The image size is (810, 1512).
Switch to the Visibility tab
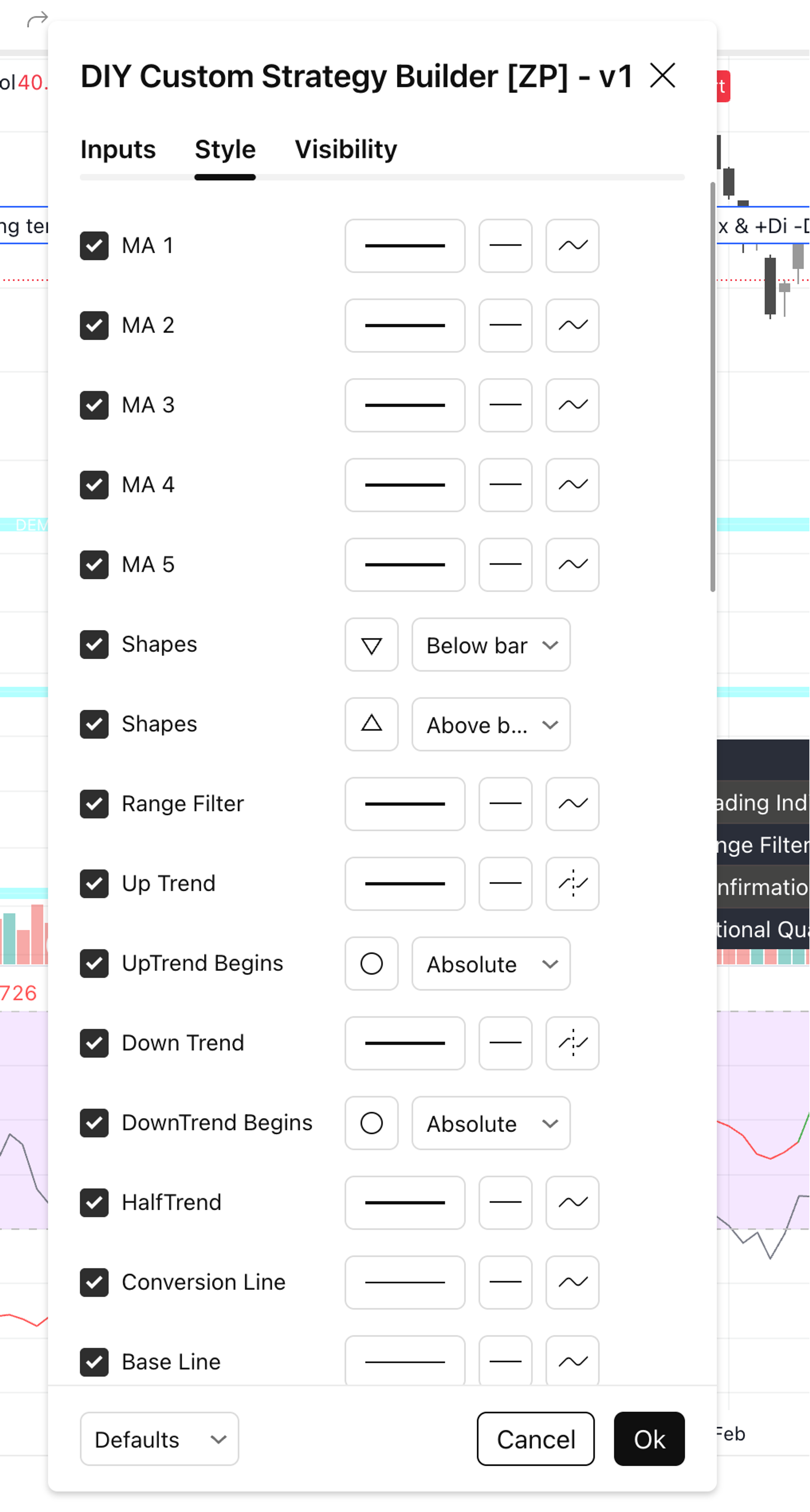pos(346,149)
